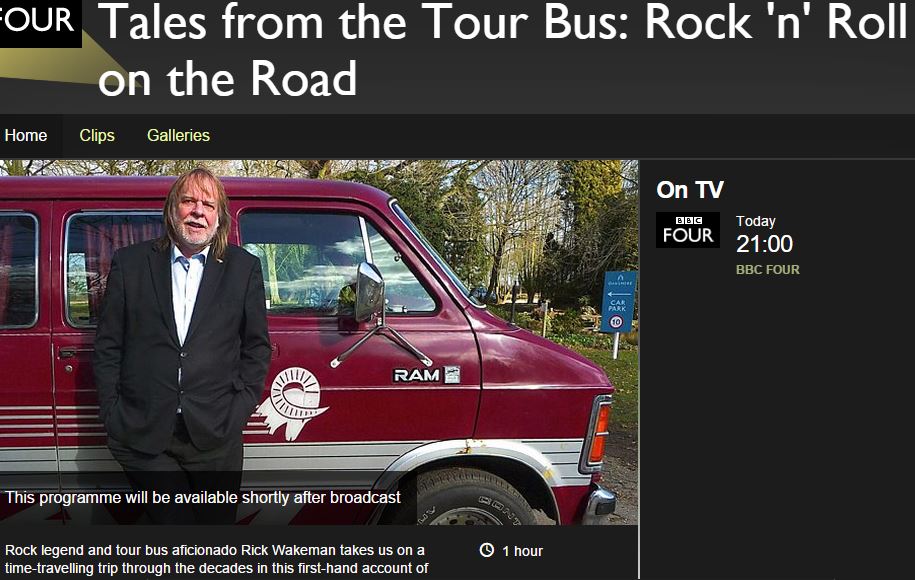Click the Today broadcast date label
This screenshot has width=915, height=580.
pyautogui.click(x=755, y=221)
